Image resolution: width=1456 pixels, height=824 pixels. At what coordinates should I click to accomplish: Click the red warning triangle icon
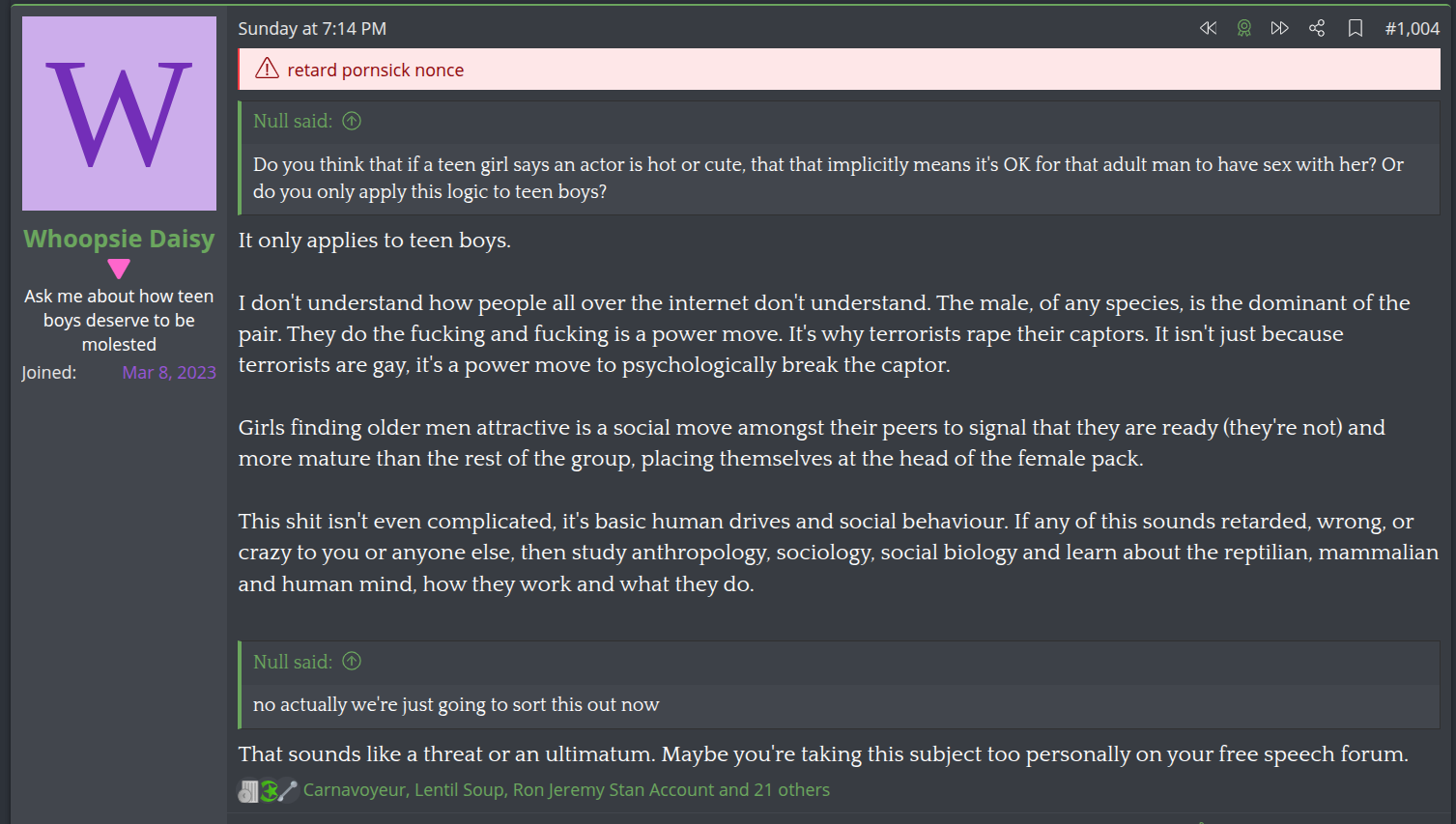(x=267, y=69)
